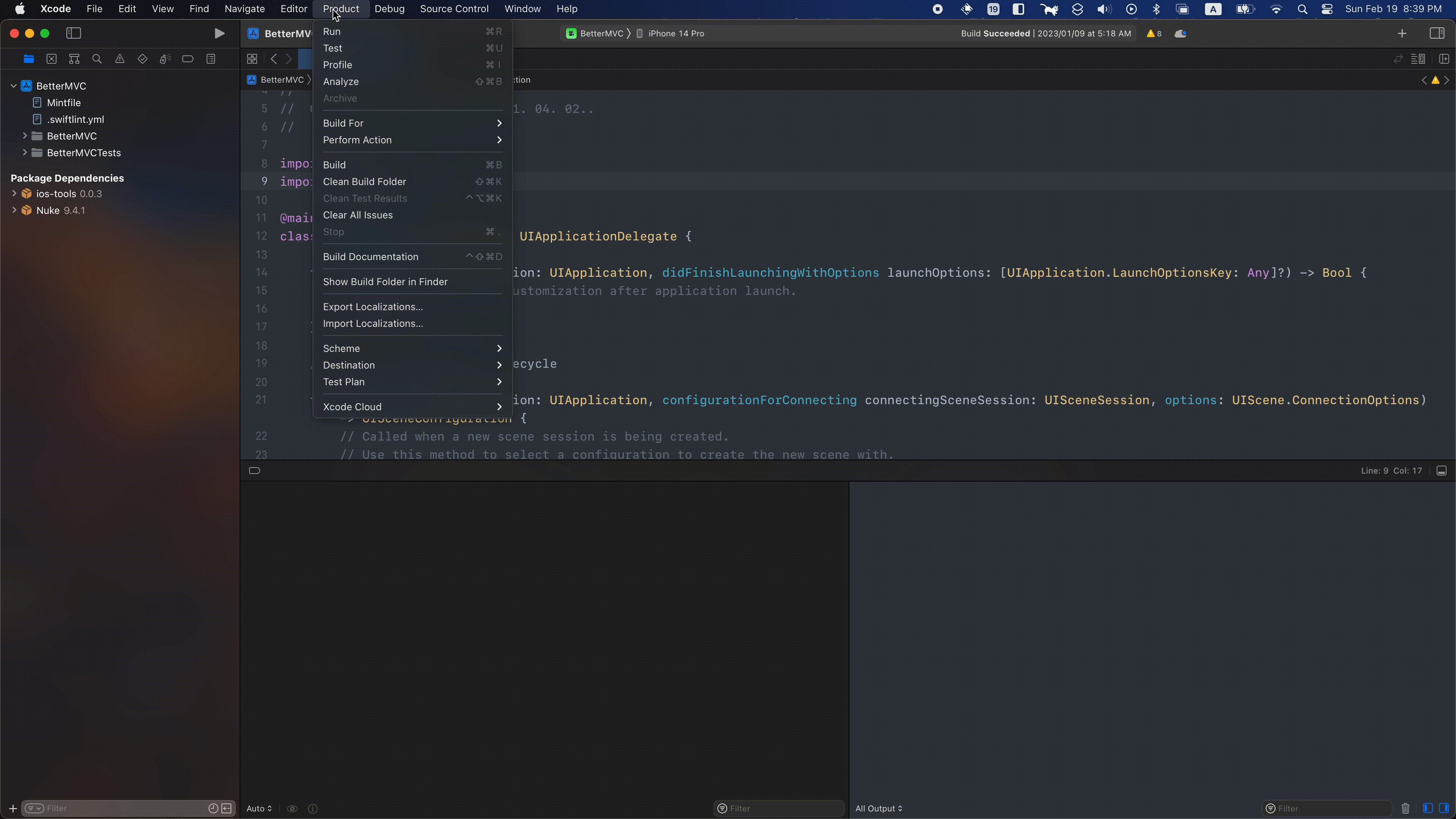Open the Report navigator icon

coord(211,59)
